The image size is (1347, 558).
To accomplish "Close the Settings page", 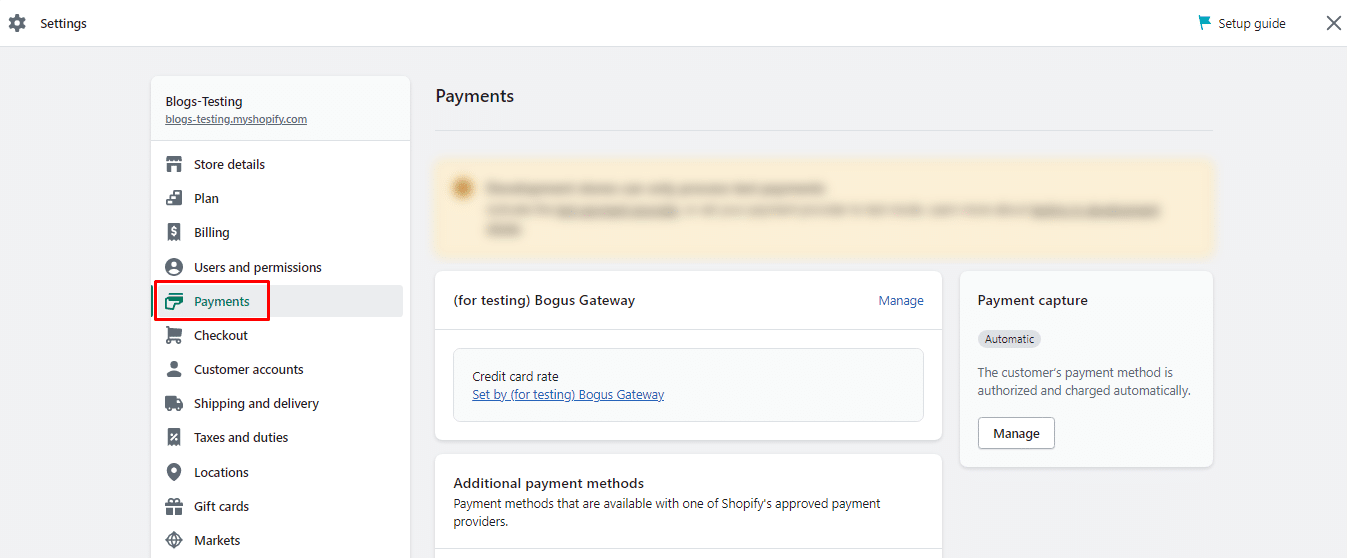I will pyautogui.click(x=1333, y=23).
